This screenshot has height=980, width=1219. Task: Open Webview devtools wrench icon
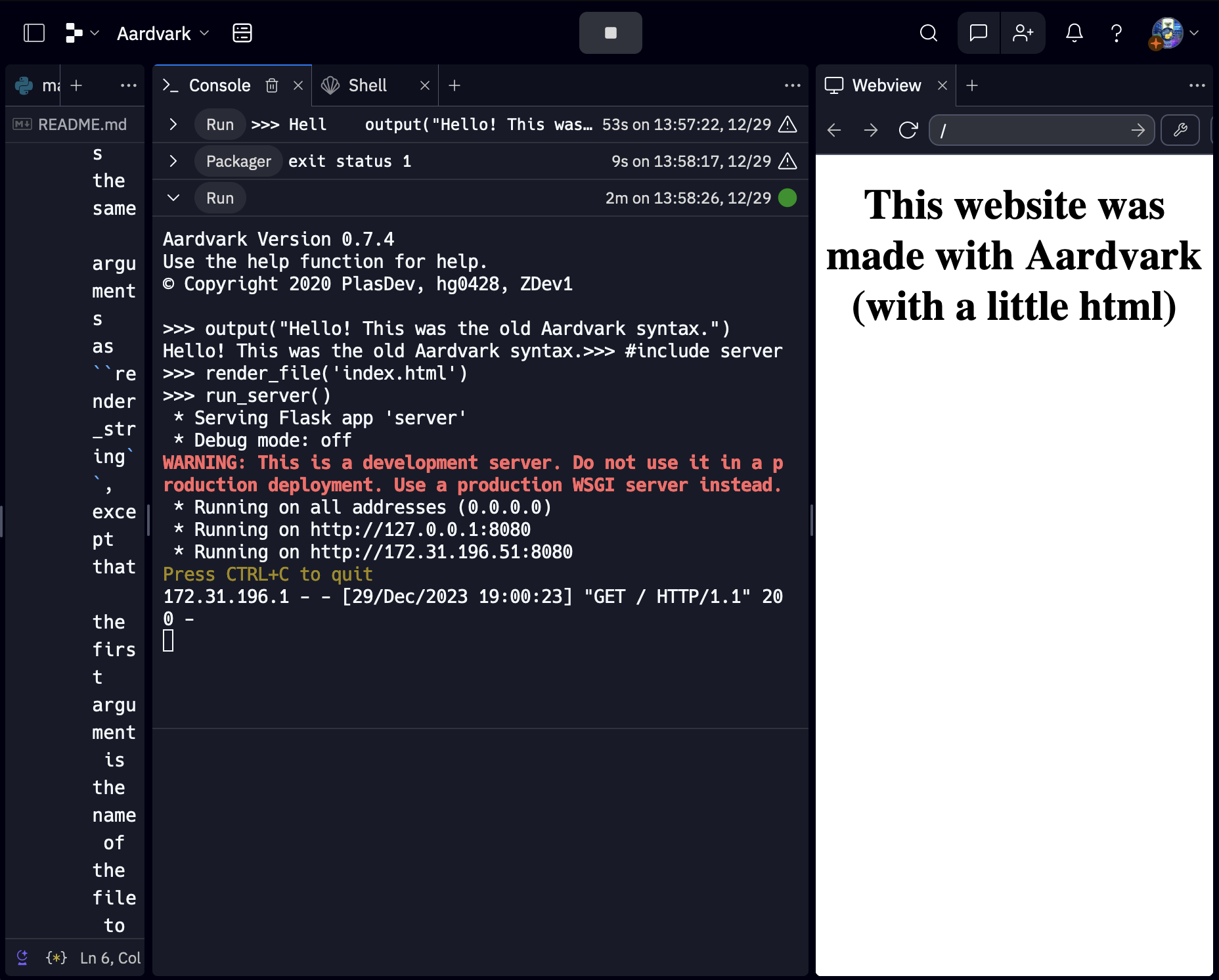(x=1180, y=130)
